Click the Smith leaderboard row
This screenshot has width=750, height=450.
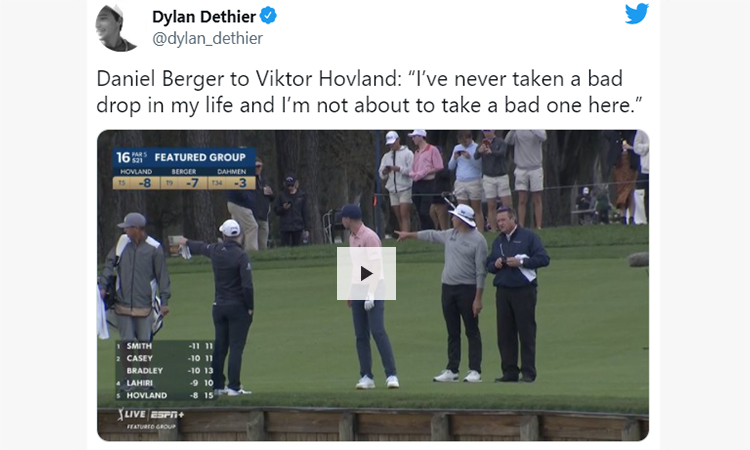165,346
